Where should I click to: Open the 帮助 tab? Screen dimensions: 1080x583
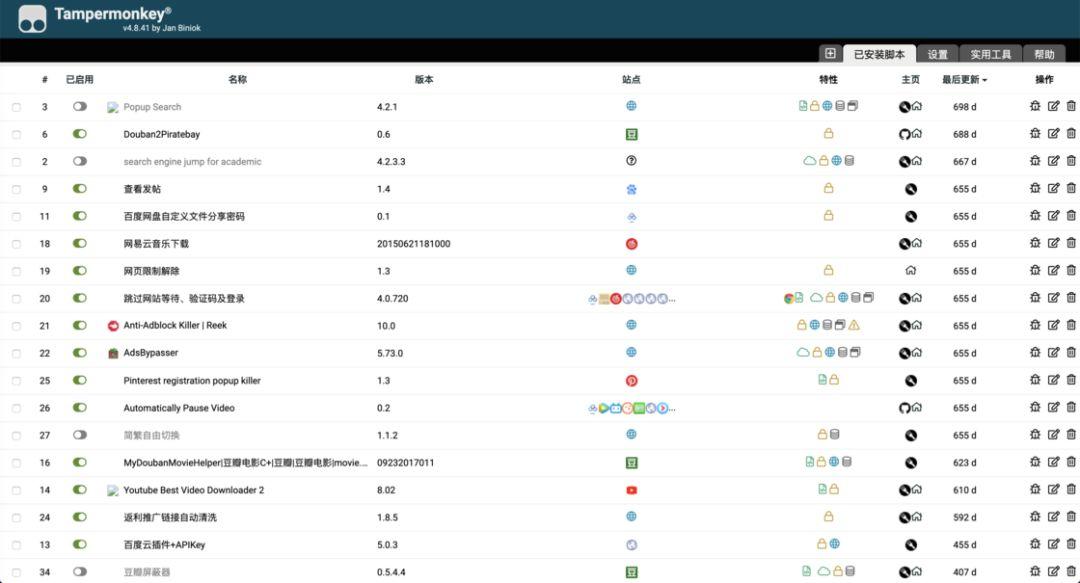point(1044,54)
